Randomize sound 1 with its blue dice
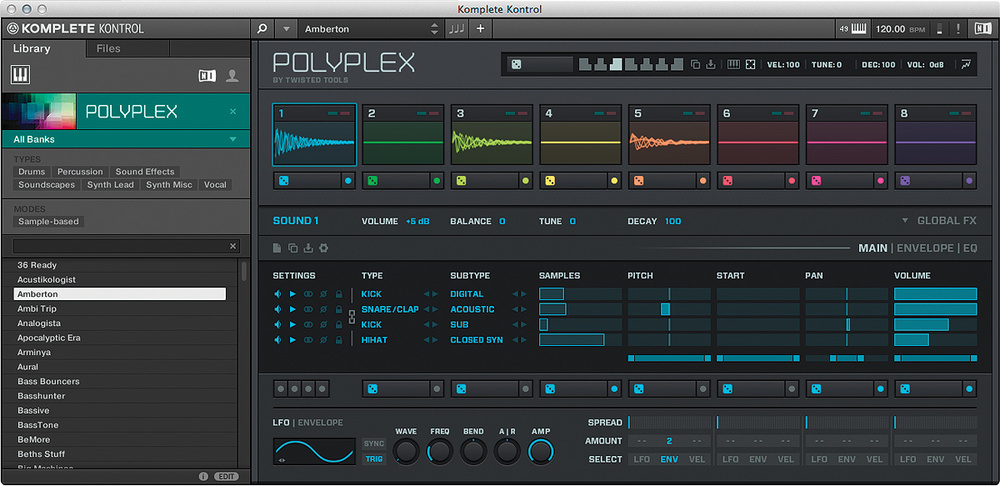 click(284, 181)
